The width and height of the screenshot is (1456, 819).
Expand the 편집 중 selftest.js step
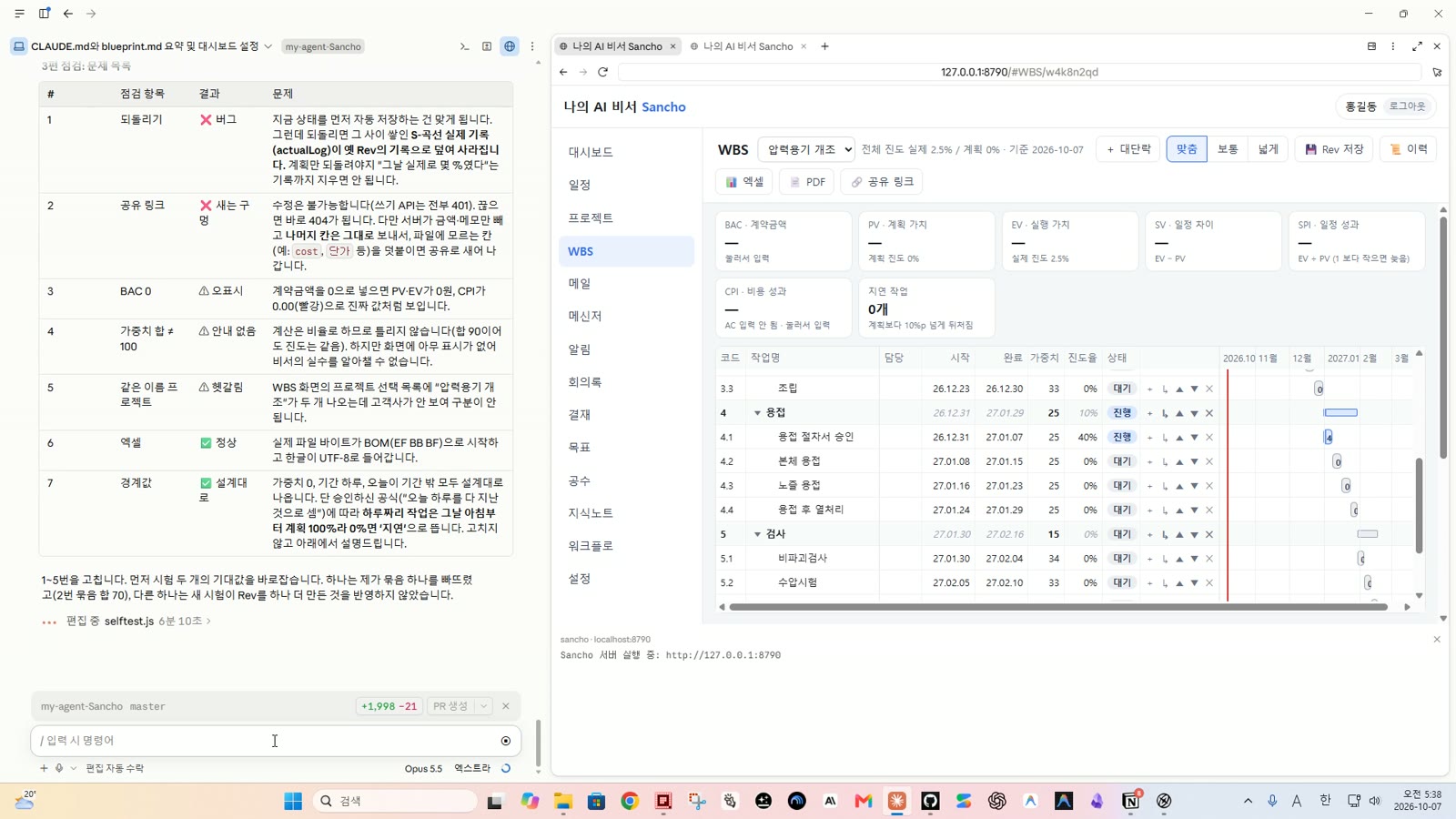click(127, 621)
